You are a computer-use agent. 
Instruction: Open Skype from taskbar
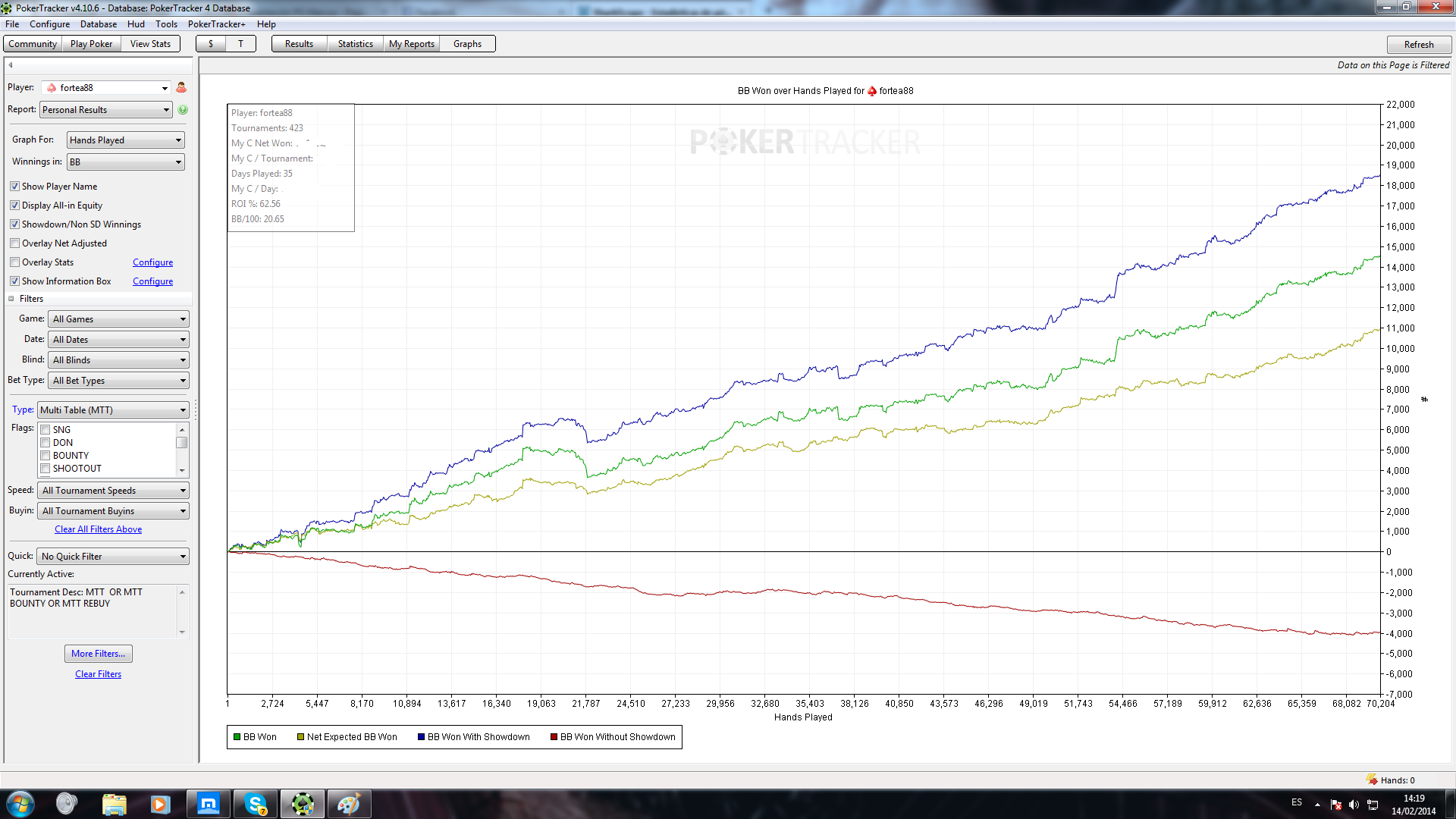tap(256, 804)
